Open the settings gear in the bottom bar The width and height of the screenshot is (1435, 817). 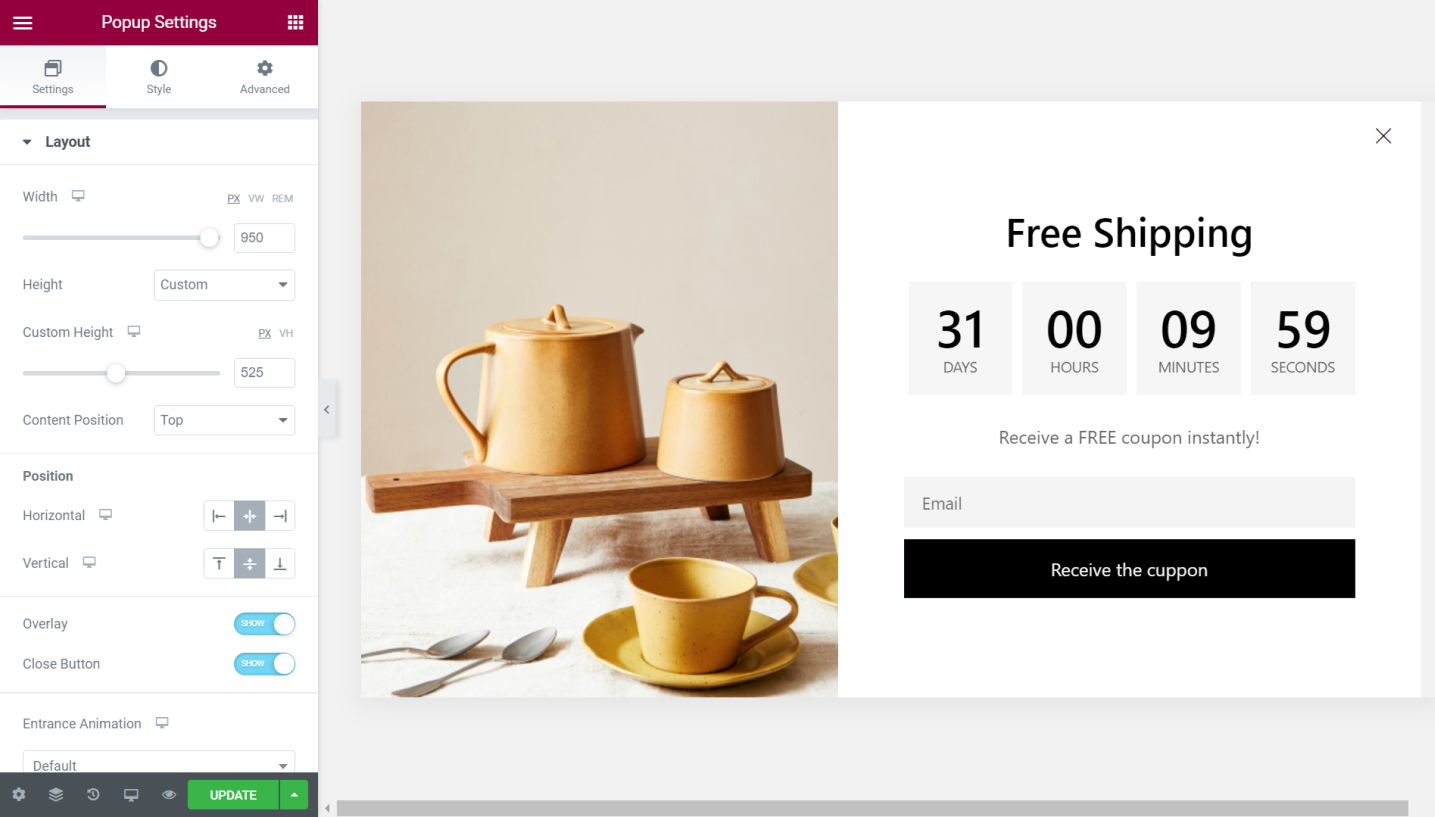(18, 795)
